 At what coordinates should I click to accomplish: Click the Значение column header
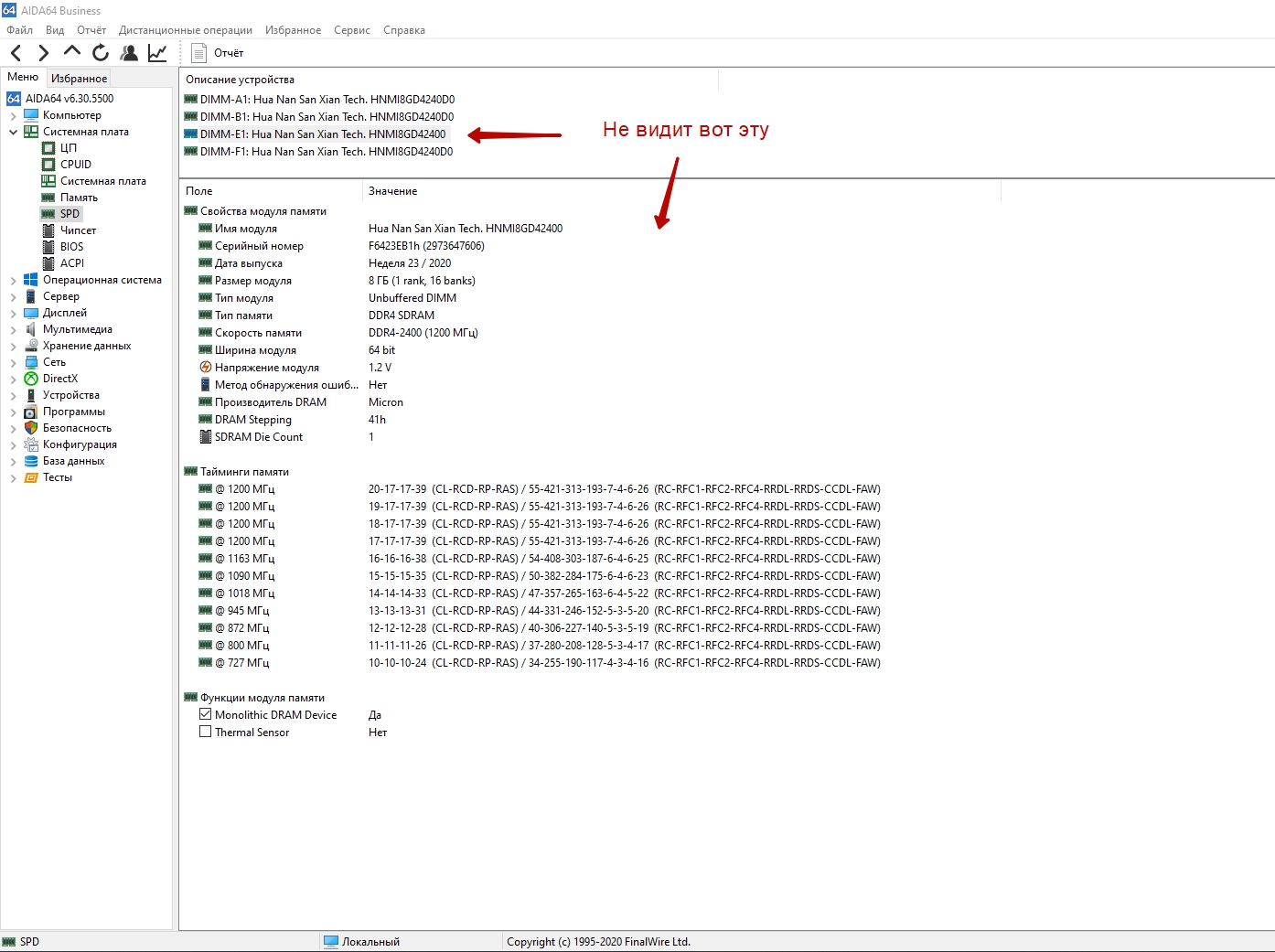[x=681, y=191]
